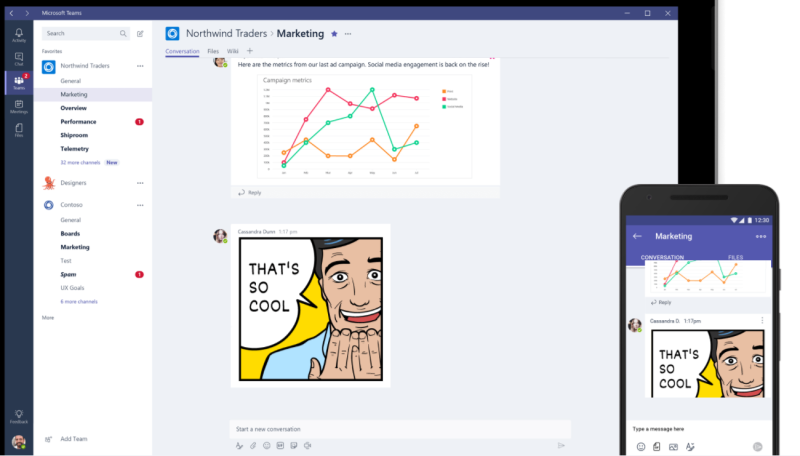Open the emoji picker in compose bar
This screenshot has width=800, height=456.
(x=266, y=445)
